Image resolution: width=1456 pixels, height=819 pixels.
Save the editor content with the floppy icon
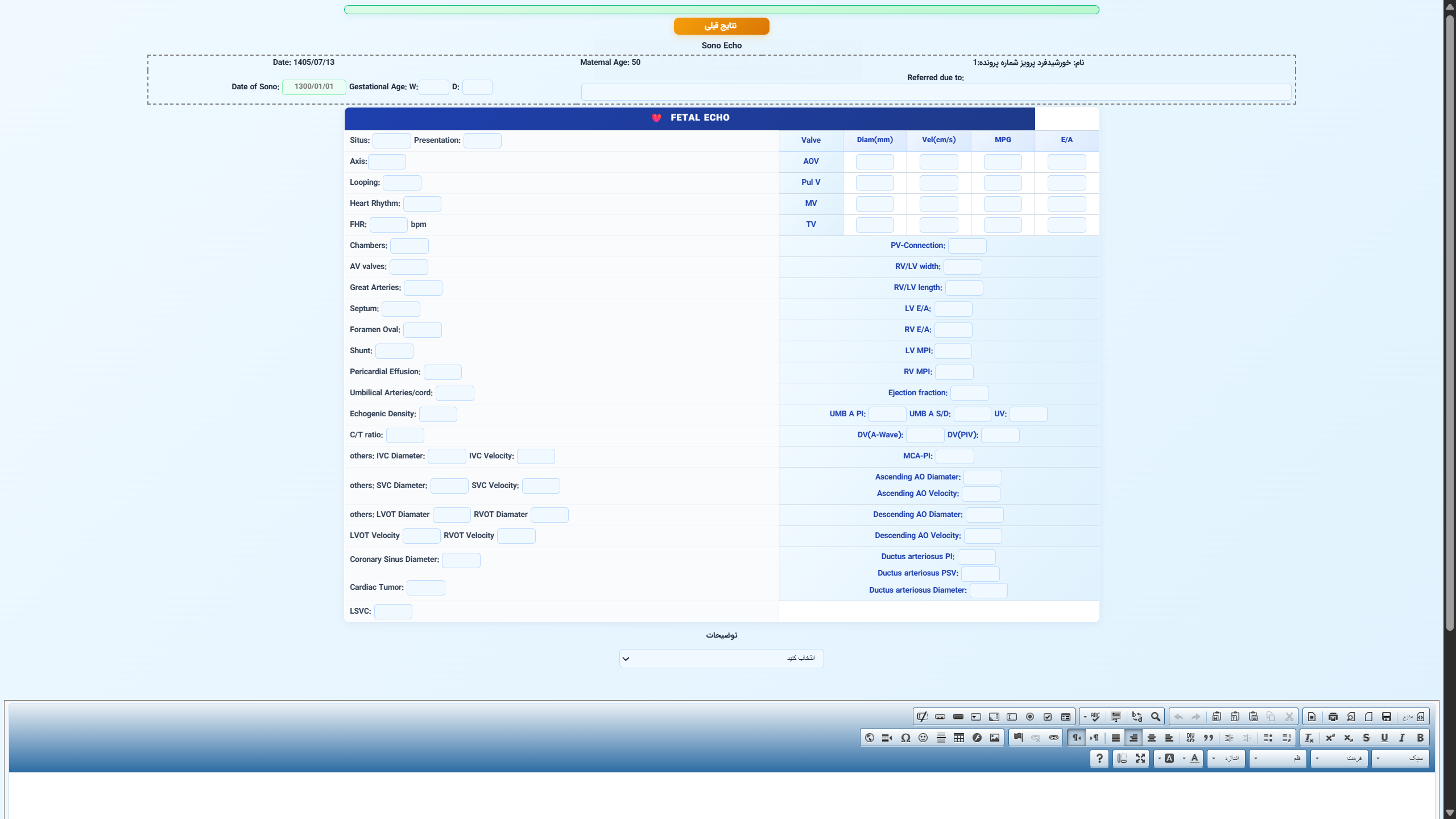(1387, 717)
